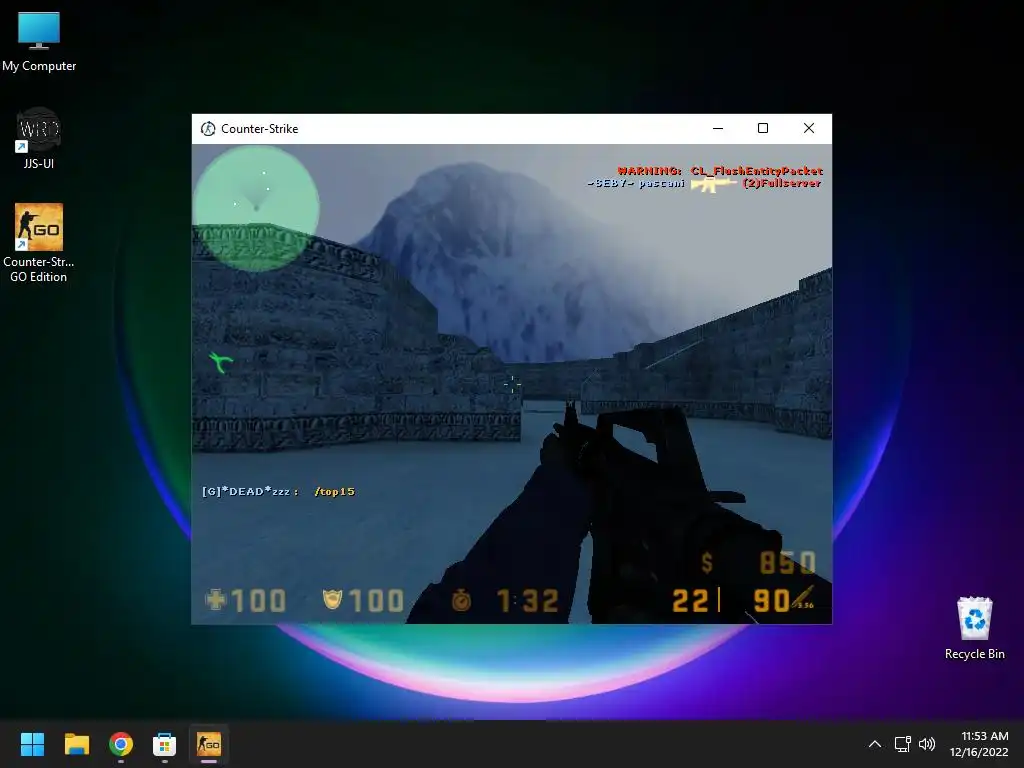Open the My Computer desktop icon
The height and width of the screenshot is (768, 1024).
[39, 42]
